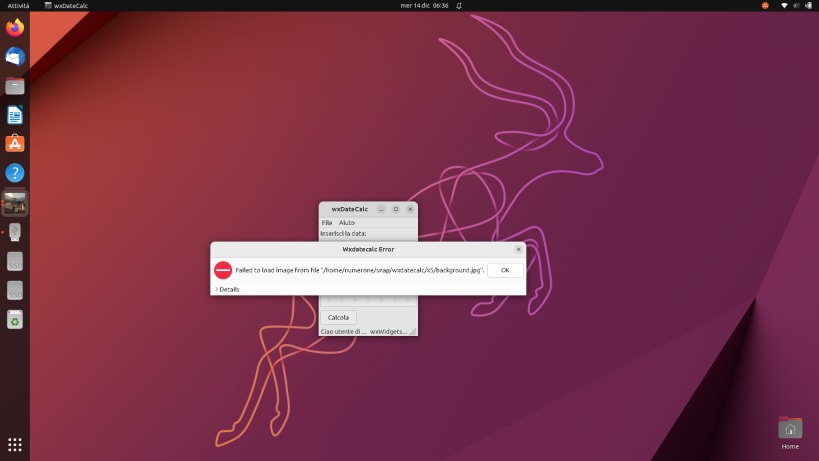The height and width of the screenshot is (461, 819).
Task: Open the first SSD drive icon
Action: point(15,261)
